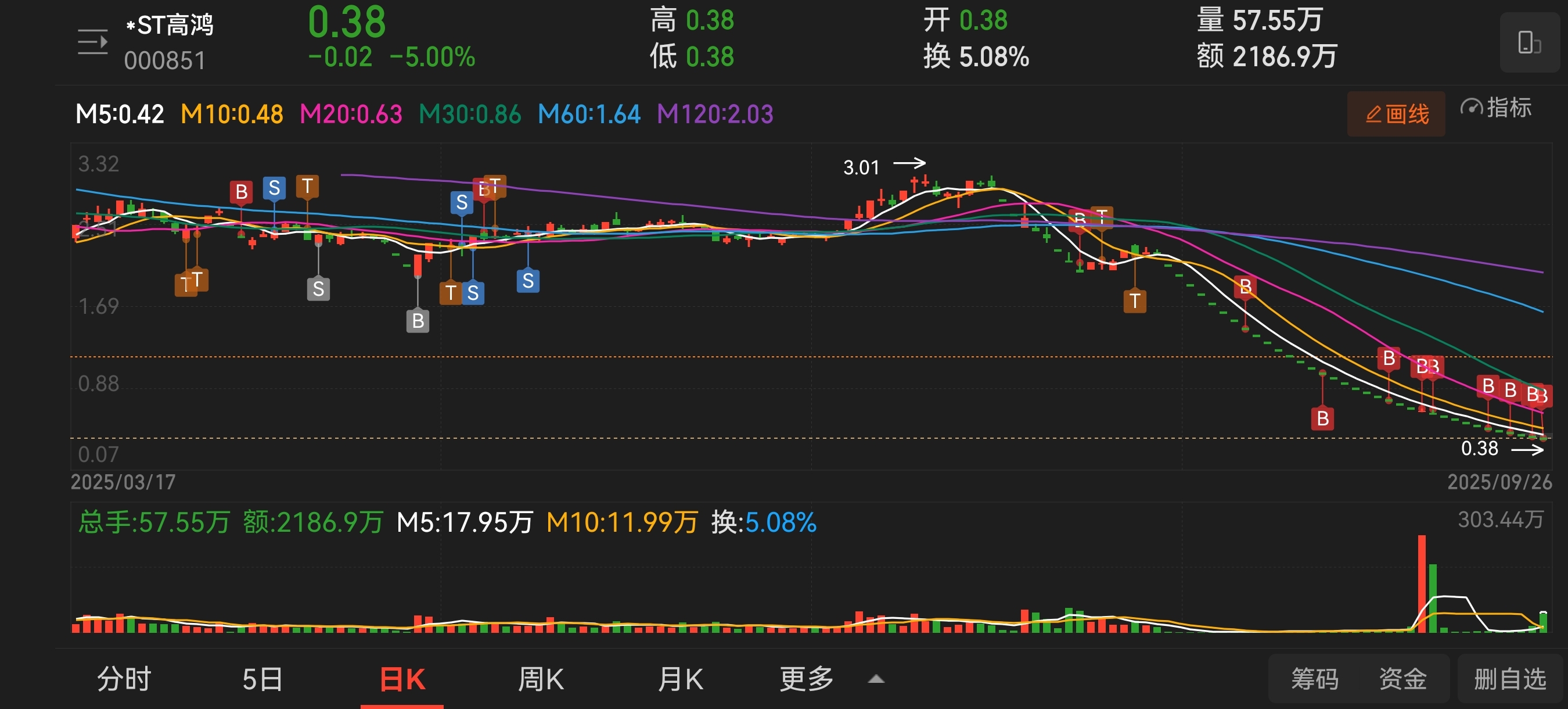Click the lowest red B marker near 0.88
1568x709 pixels.
[x=1322, y=418]
